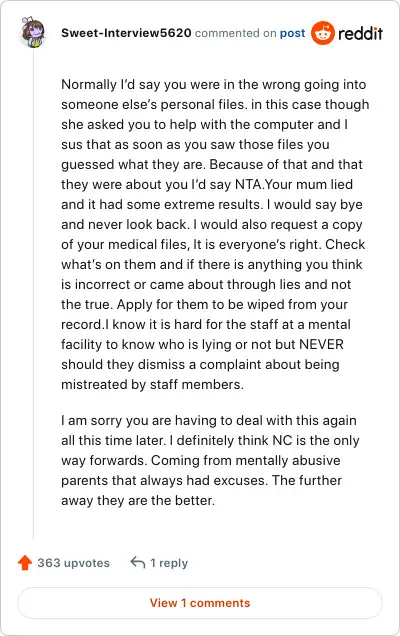Image resolution: width=400 pixels, height=636 pixels.
Task: Click the "1 reply" label
Action: 169,563
